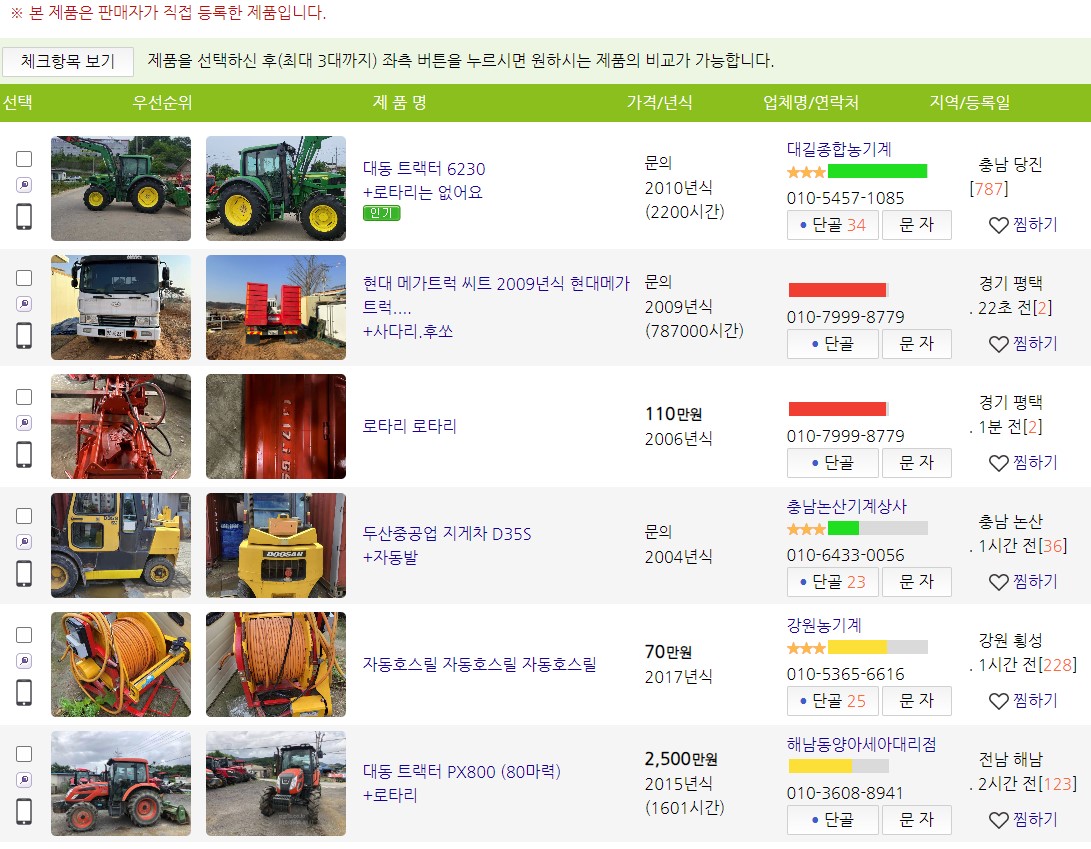Open white Hyundai truck front thumbnail
Screen dimensions: 1091x849
[120, 308]
